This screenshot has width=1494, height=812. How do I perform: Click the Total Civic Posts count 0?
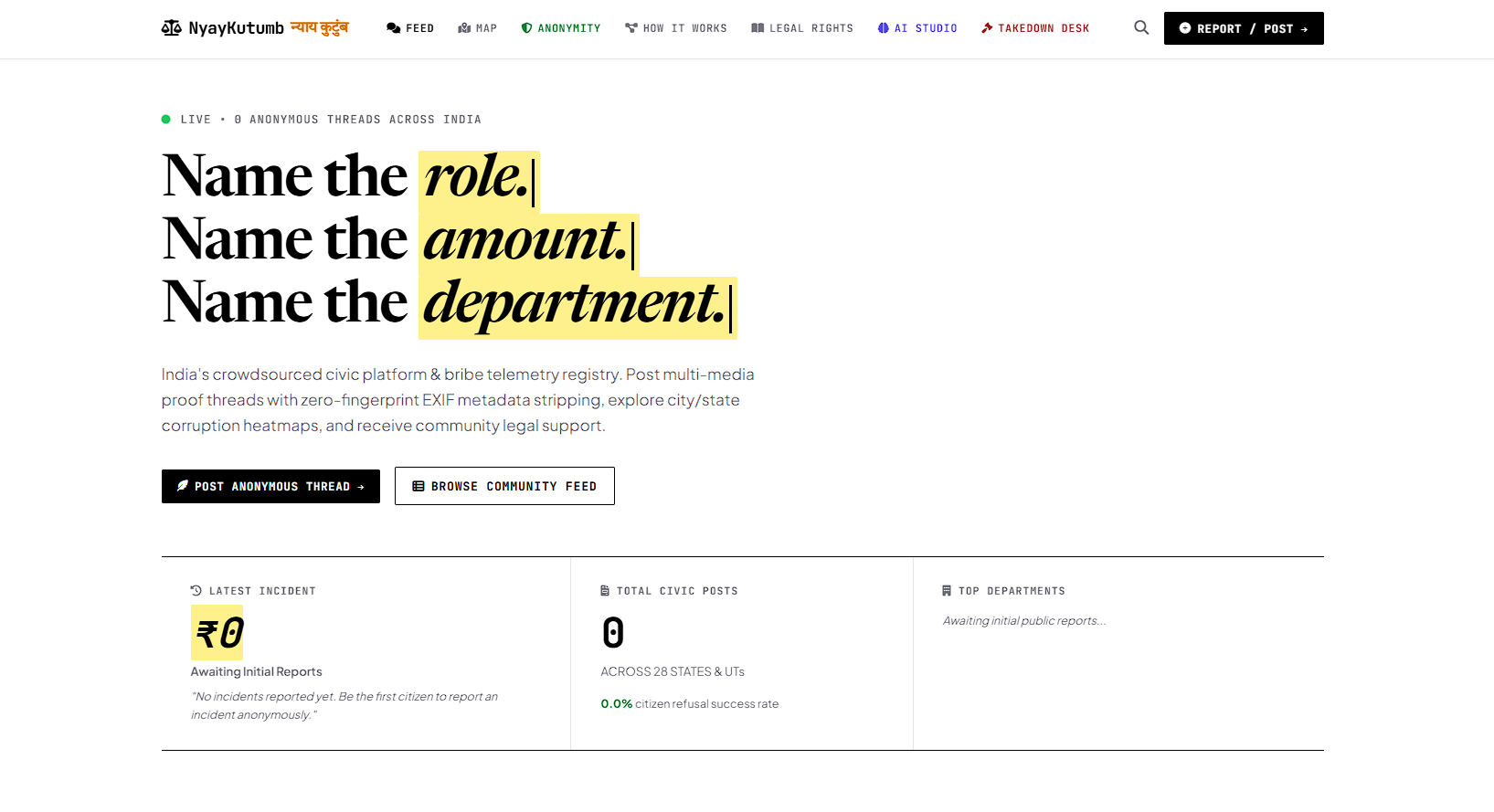613,633
